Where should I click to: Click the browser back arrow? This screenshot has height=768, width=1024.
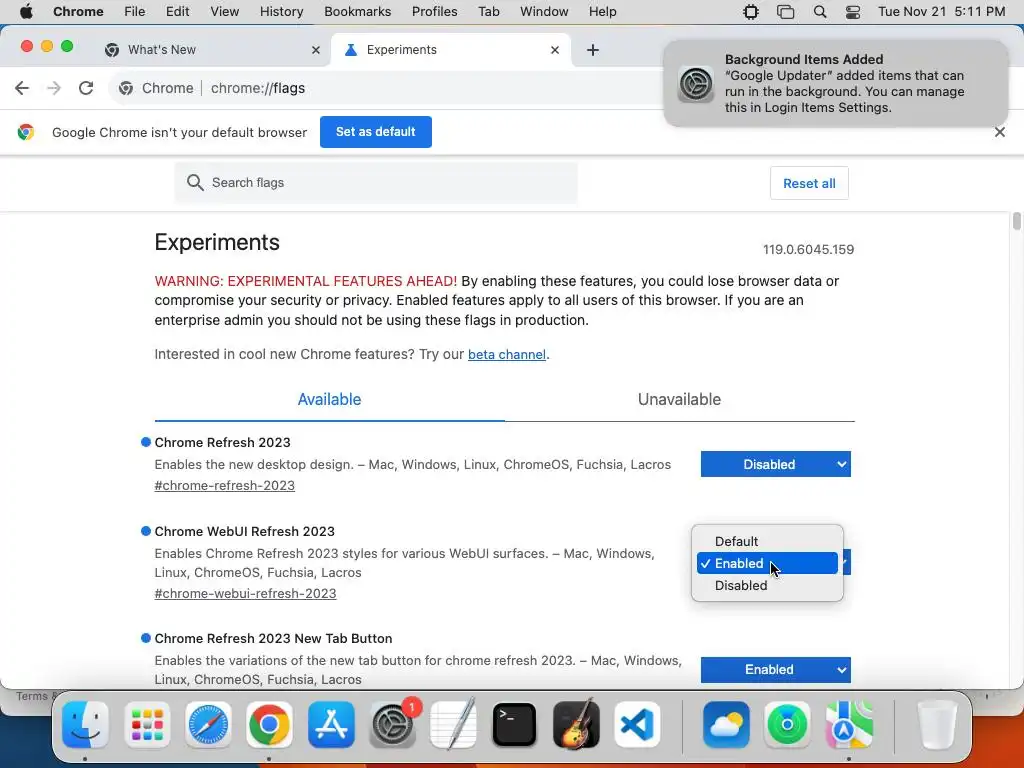point(22,88)
